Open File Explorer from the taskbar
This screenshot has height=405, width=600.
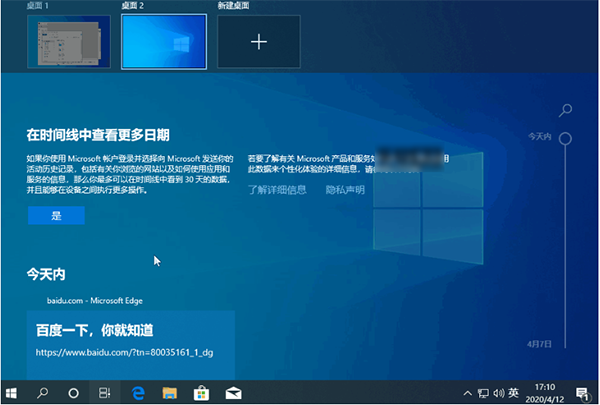(168, 393)
